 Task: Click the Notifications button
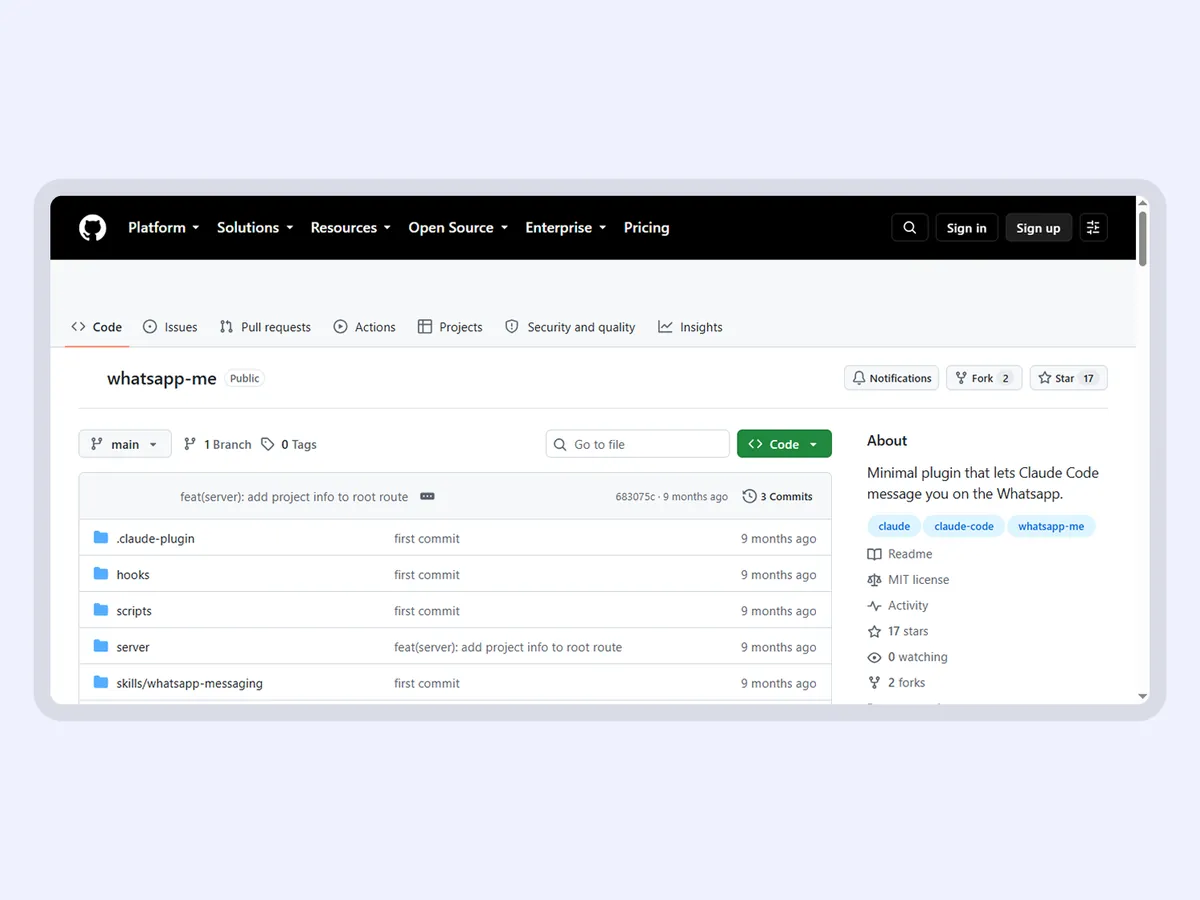892,378
